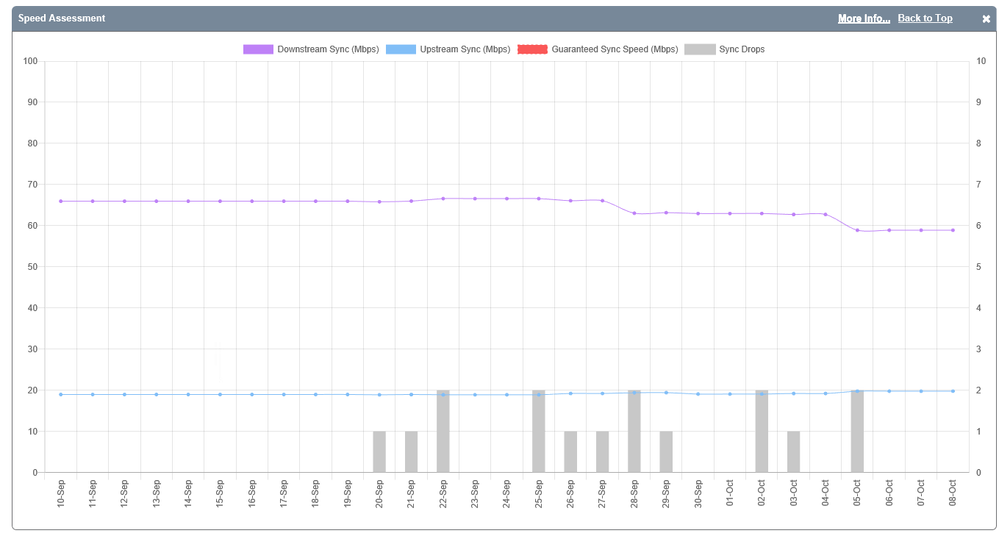Click the Back to Top link
999x542 pixels.
pyautogui.click(x=924, y=19)
